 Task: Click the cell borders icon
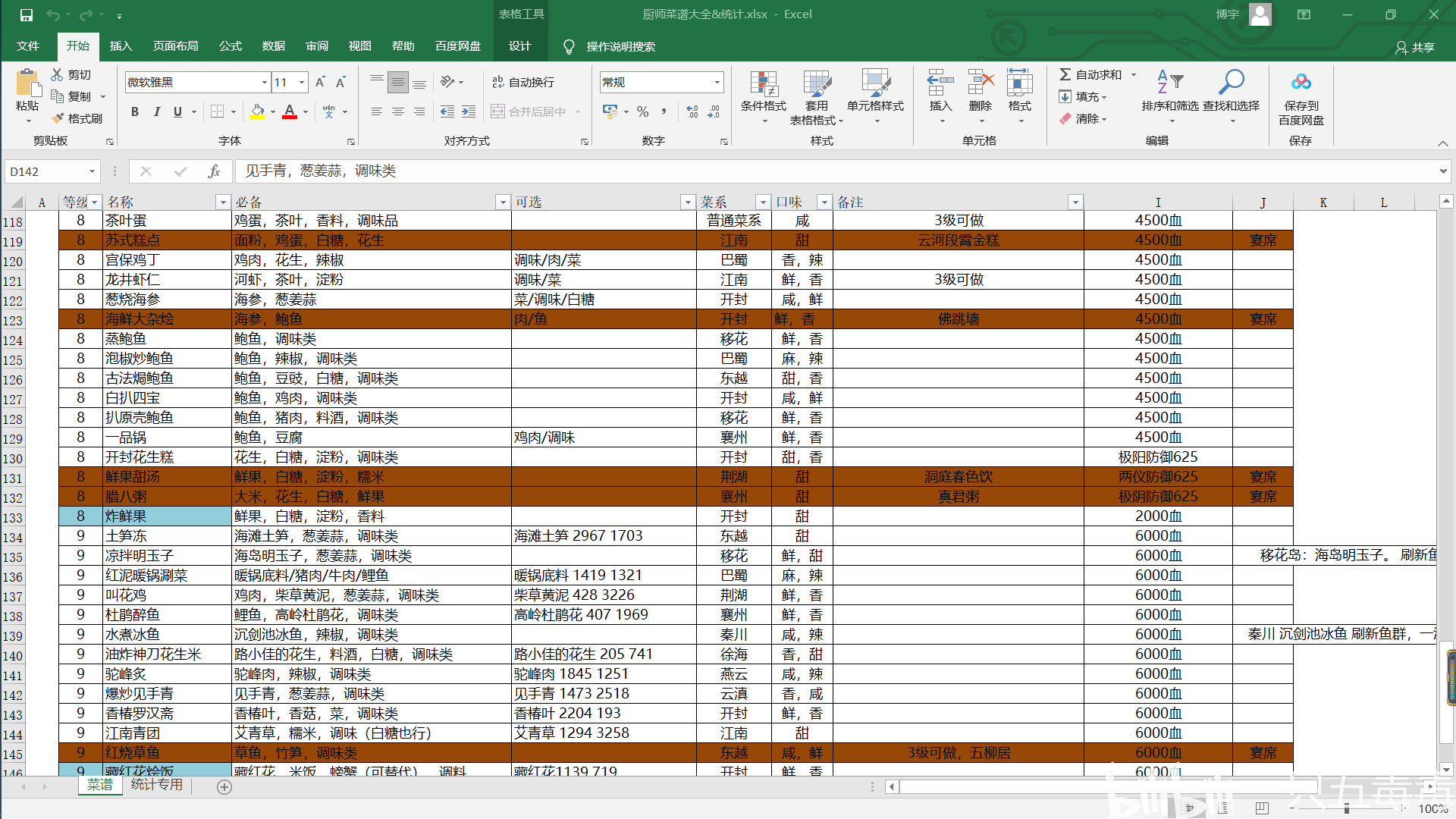[x=217, y=111]
